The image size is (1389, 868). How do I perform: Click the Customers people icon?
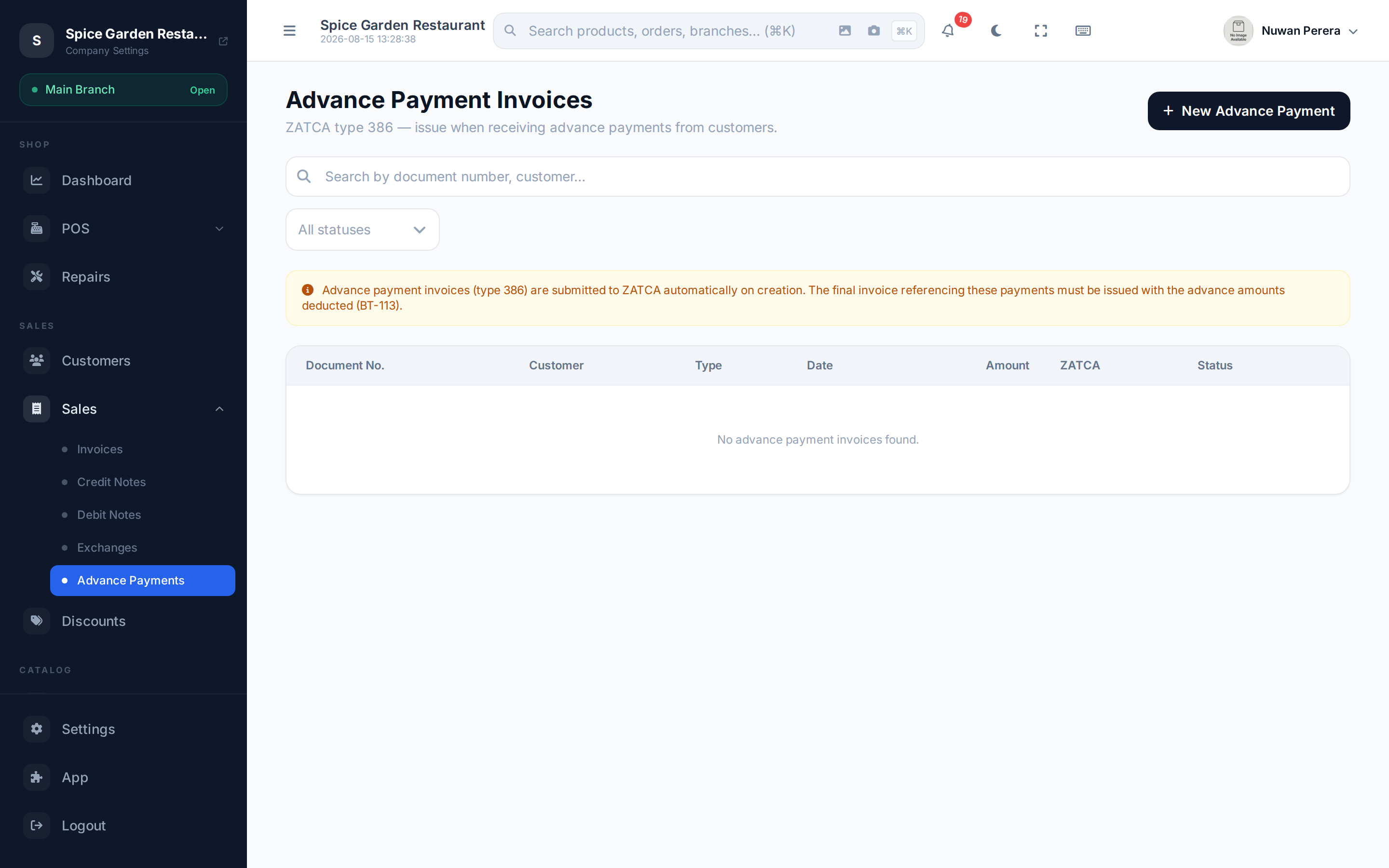click(37, 361)
